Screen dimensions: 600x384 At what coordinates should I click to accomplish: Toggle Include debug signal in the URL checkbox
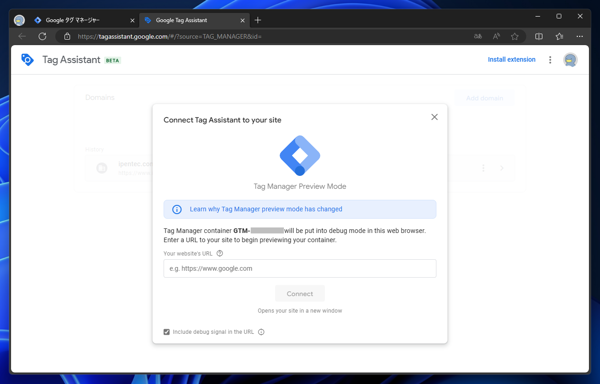point(166,332)
